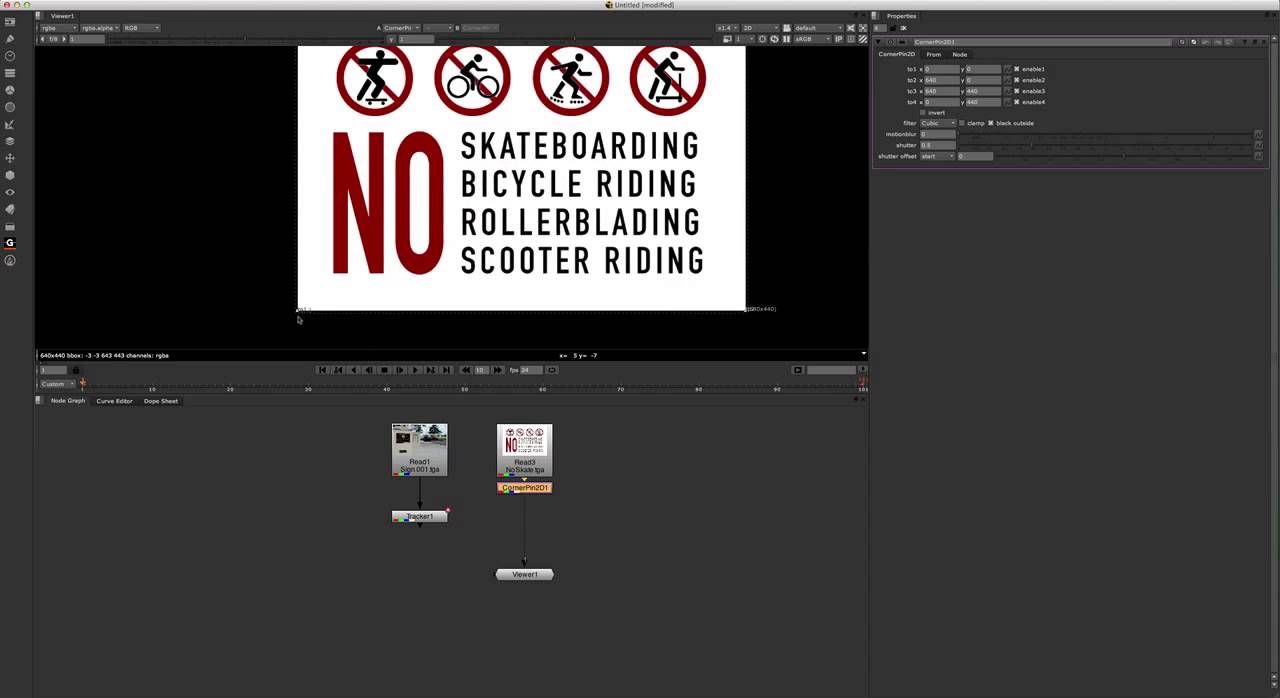Open the 3D nodes toolbar icon
Screen dimensions: 1280x698
10,175
